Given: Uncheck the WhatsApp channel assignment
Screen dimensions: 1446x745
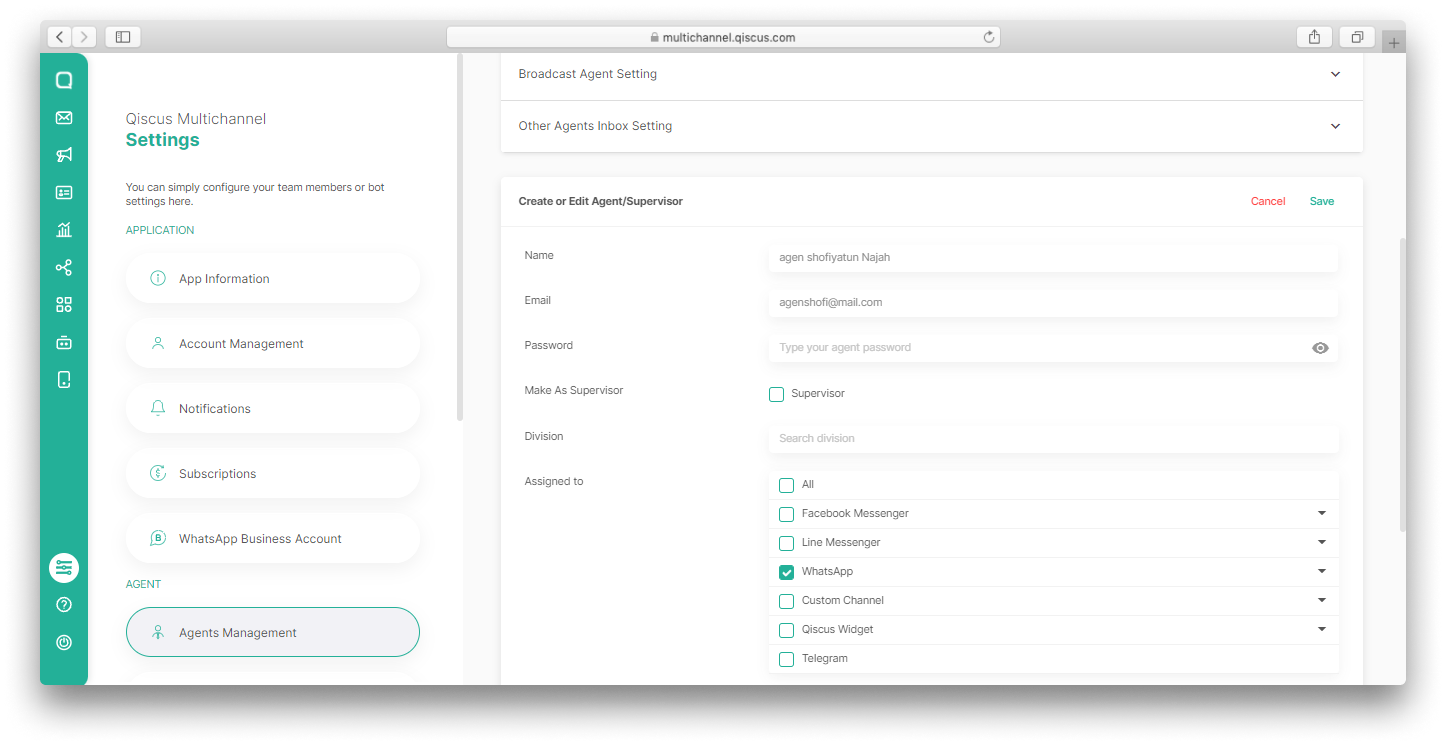Looking at the screenshot, I should [x=786, y=572].
